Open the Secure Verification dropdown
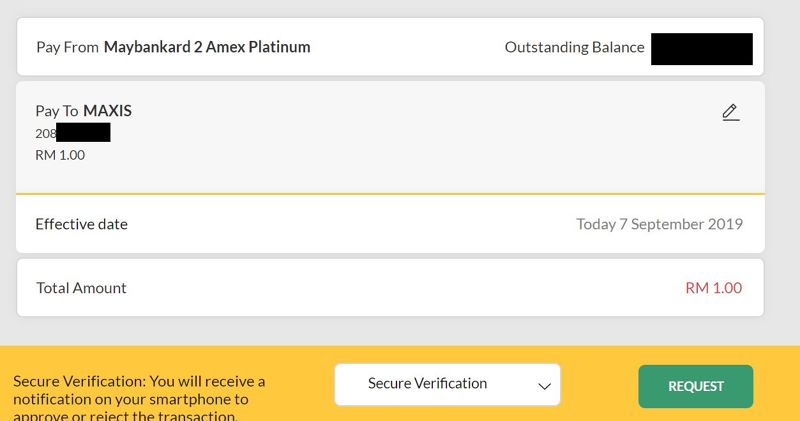The width and height of the screenshot is (800, 421). [446, 384]
